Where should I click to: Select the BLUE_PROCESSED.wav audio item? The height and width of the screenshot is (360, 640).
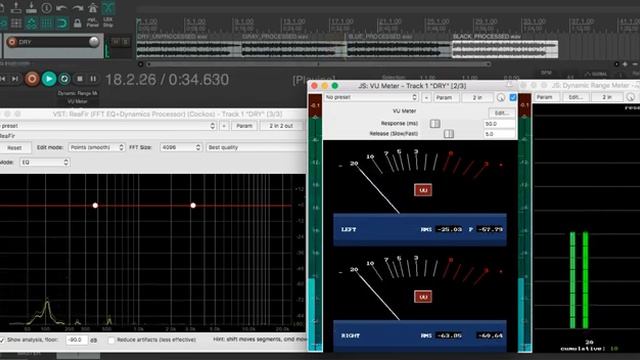click(x=399, y=49)
